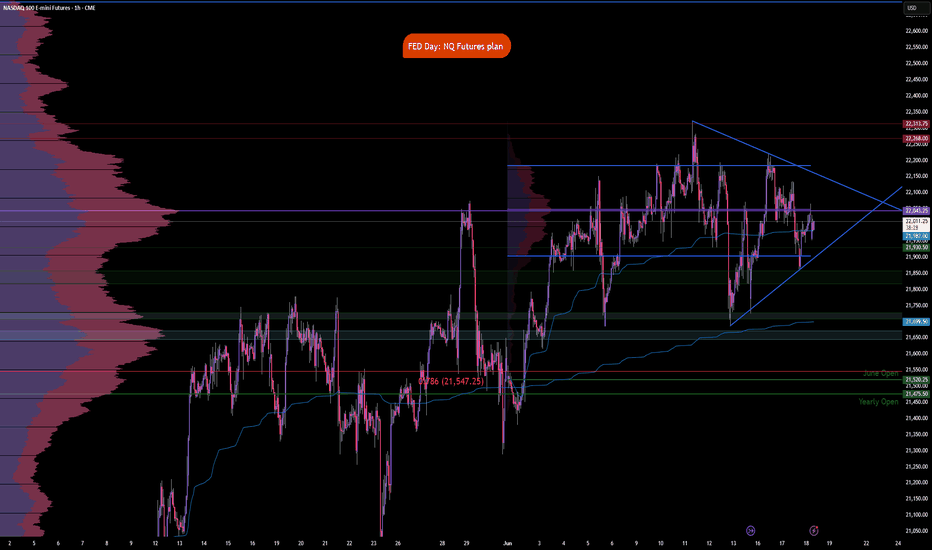
Task: Click the 'Jun' label on time axis
Action: [x=507, y=543]
